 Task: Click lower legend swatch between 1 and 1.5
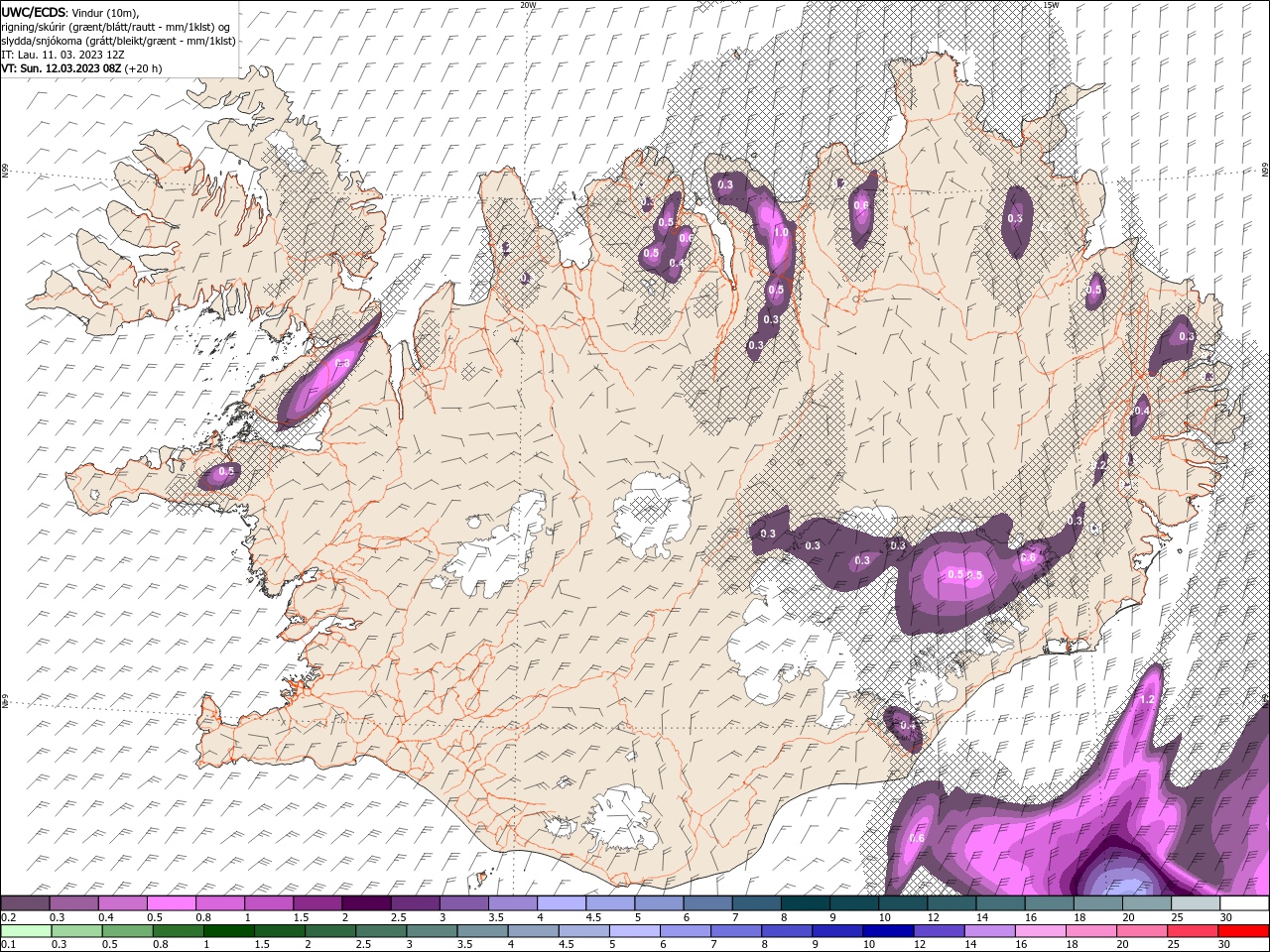tap(228, 931)
